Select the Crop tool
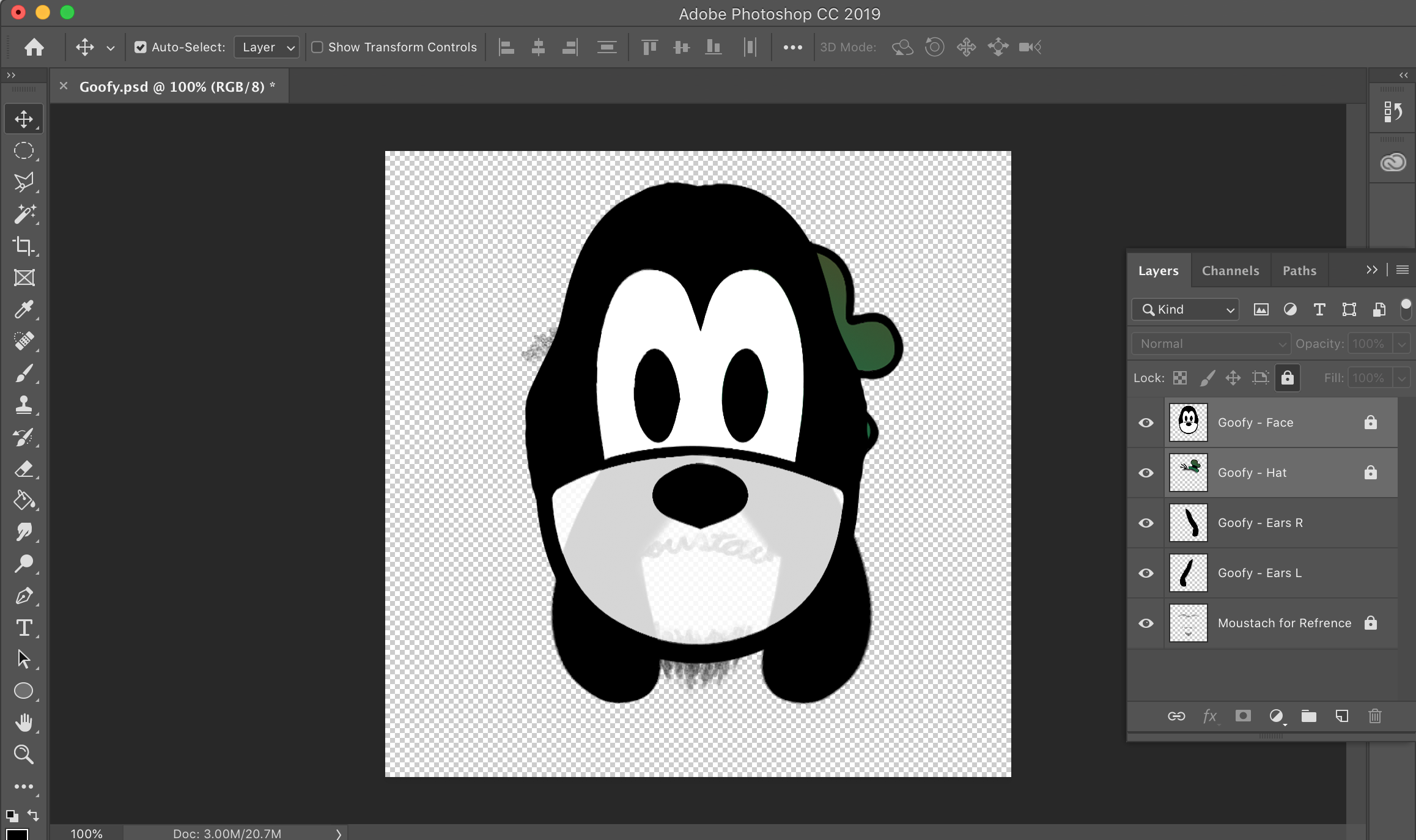1416x840 pixels. point(24,246)
